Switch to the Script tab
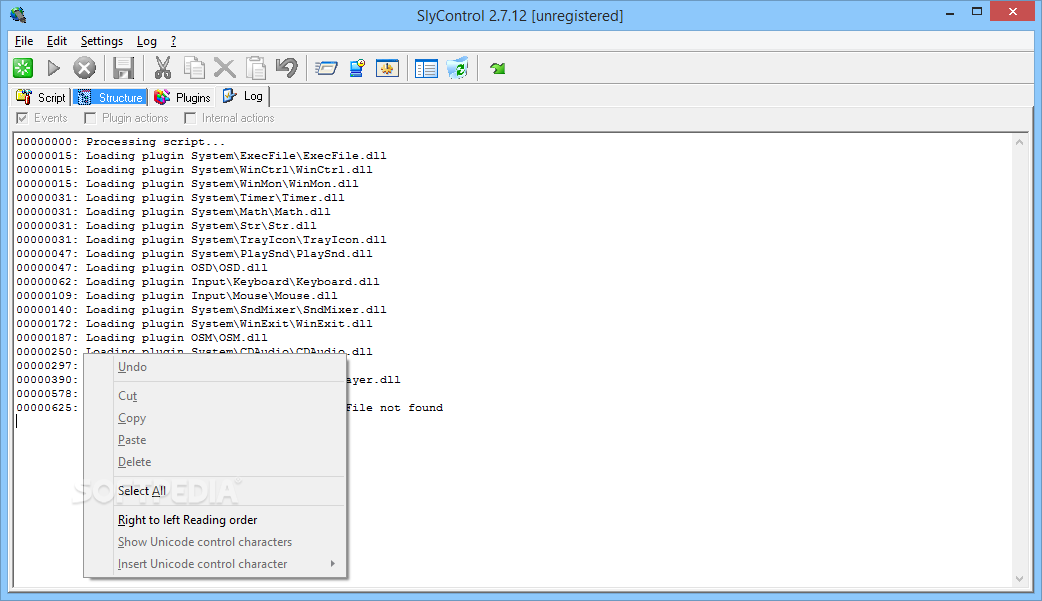The image size is (1042, 601). [41, 97]
